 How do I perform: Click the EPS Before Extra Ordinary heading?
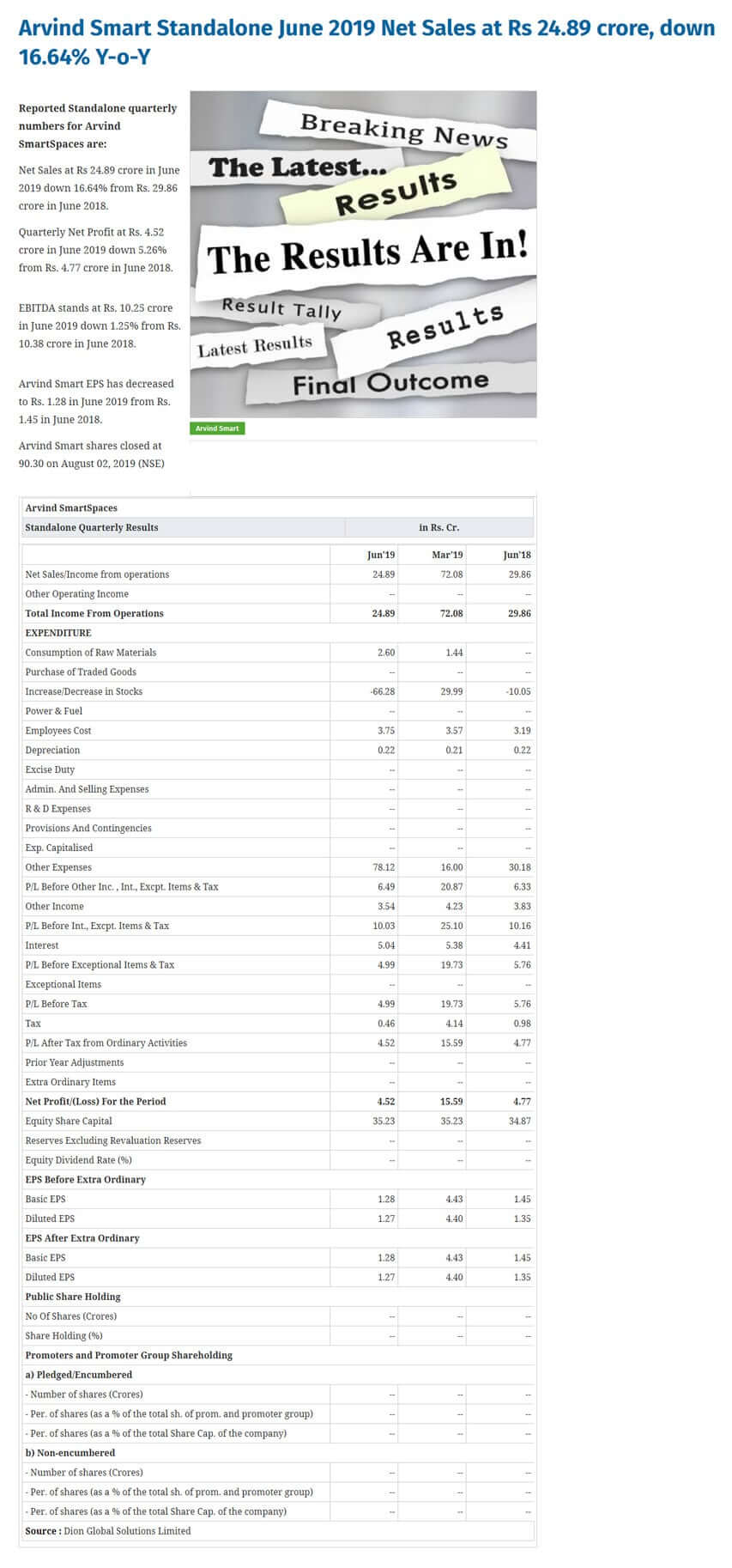86,1180
